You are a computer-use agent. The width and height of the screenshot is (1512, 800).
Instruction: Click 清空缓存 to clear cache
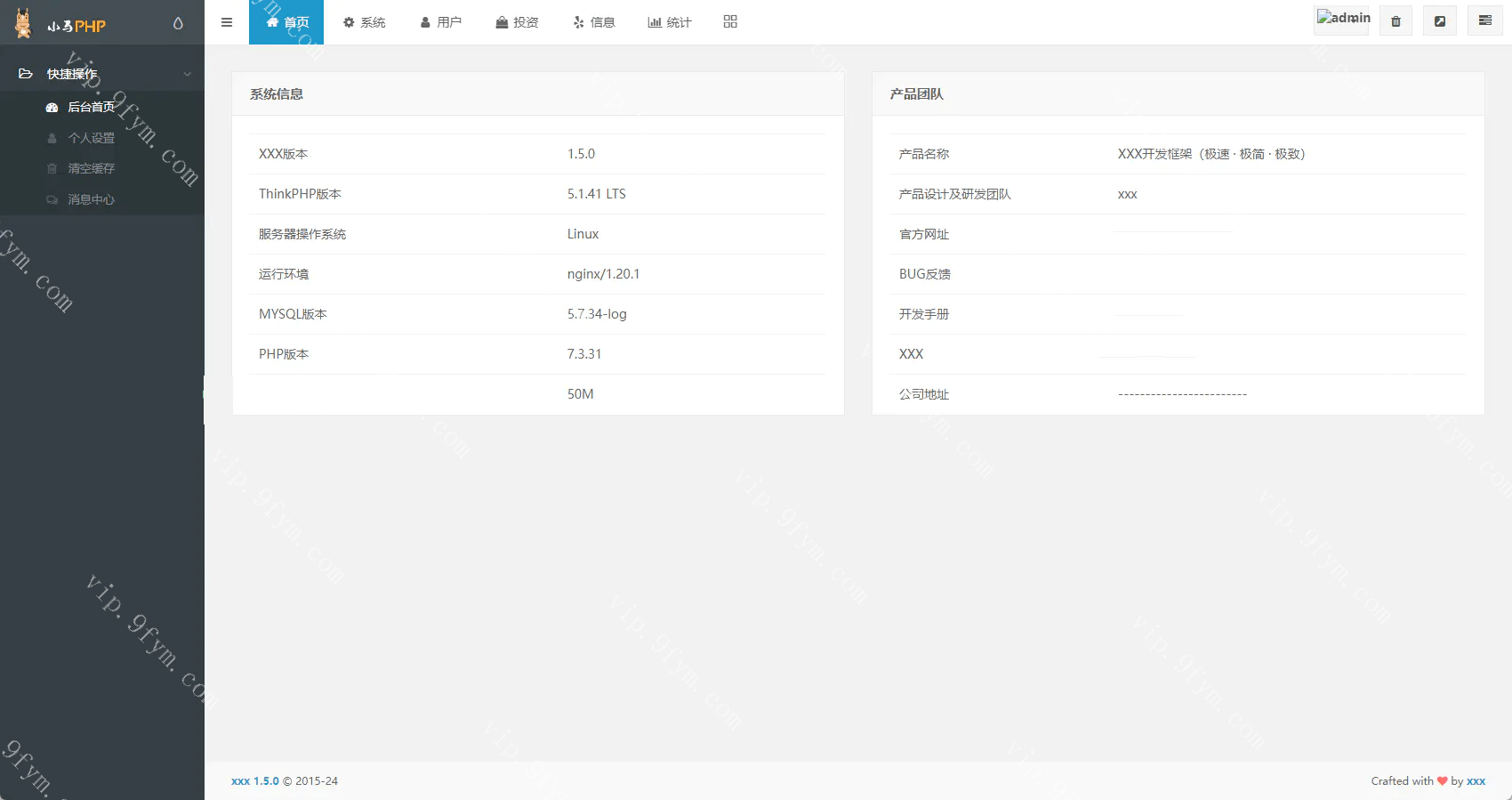coord(91,168)
